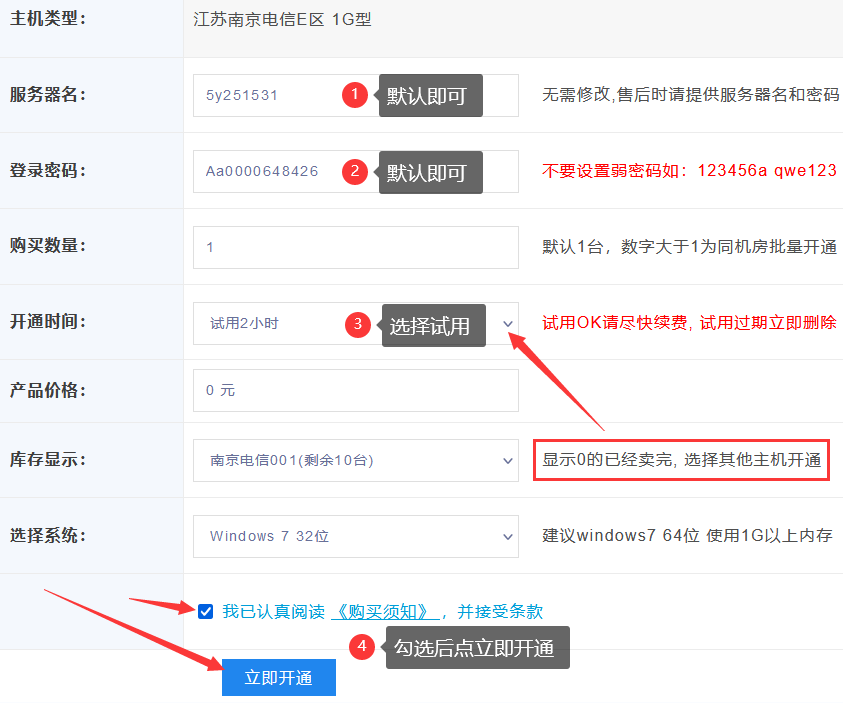The image size is (843, 703).
Task: Open the 选择系统 dropdown Windows 7 32位
Action: [x=355, y=536]
